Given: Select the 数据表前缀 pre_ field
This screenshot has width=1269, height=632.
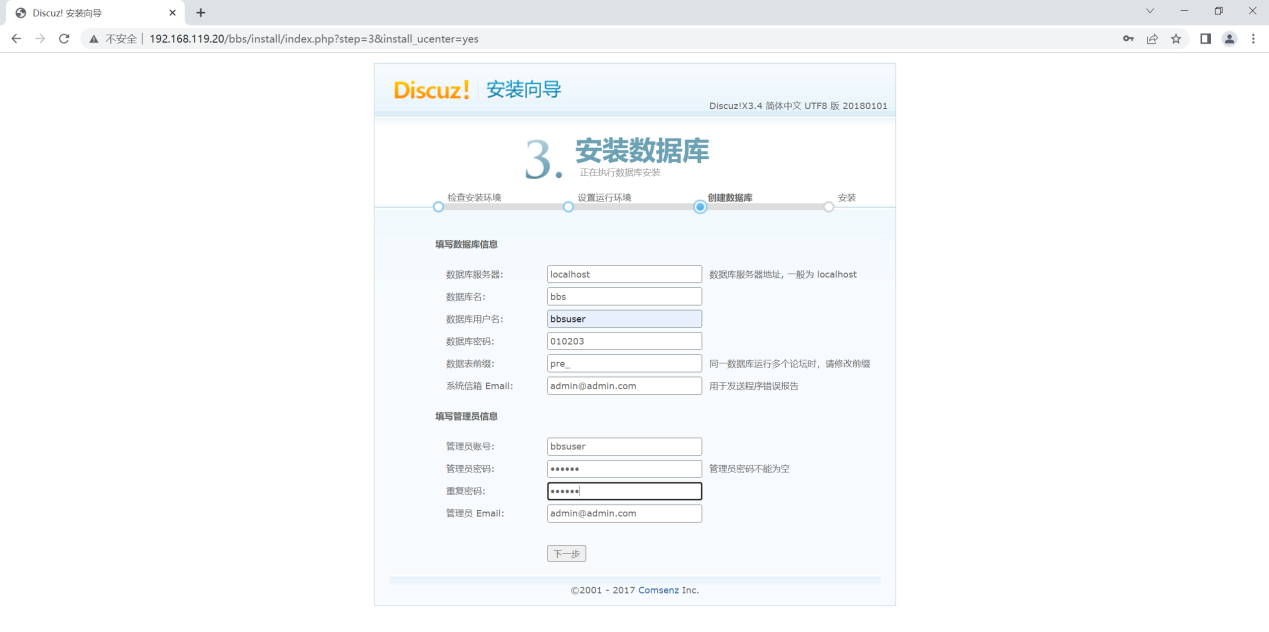Looking at the screenshot, I should [624, 363].
